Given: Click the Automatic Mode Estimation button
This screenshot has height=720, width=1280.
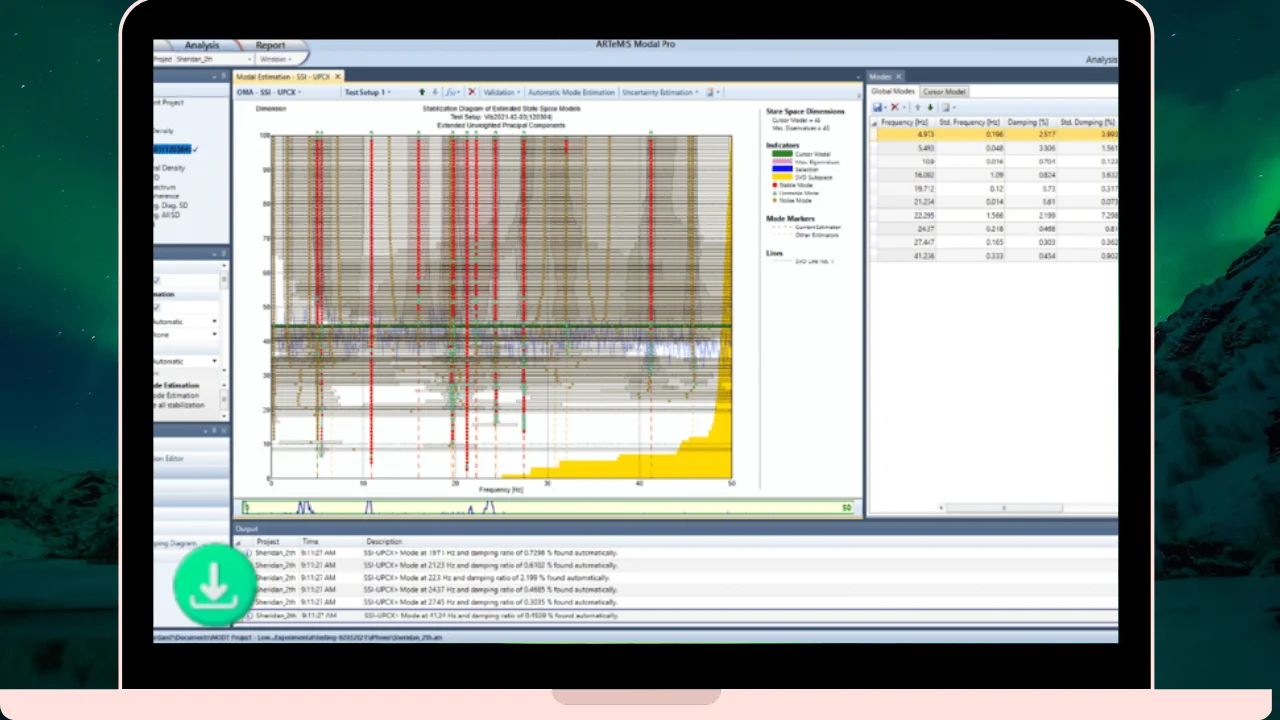Looking at the screenshot, I should click(x=572, y=92).
